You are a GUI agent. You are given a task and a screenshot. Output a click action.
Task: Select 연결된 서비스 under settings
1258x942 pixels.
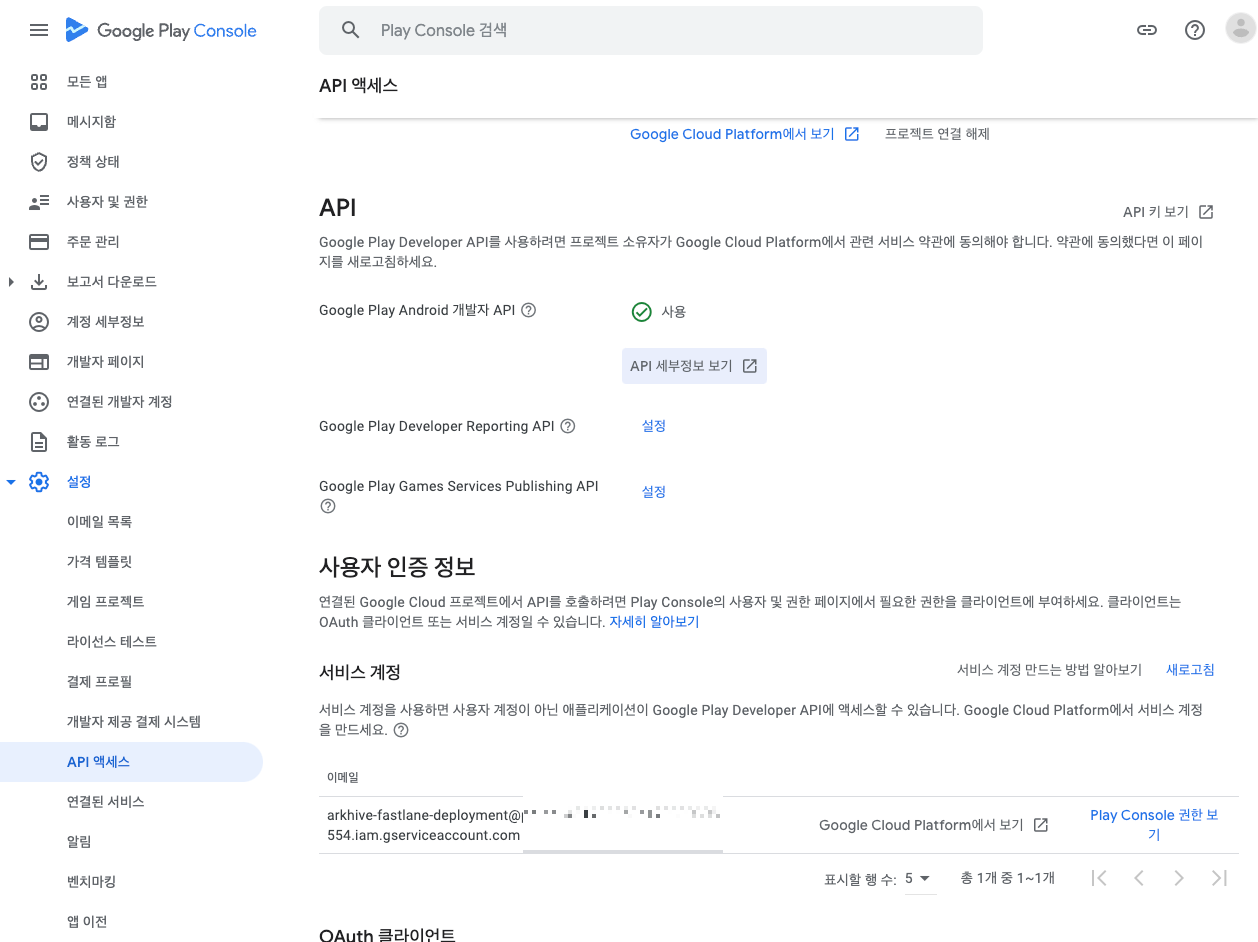(106, 802)
